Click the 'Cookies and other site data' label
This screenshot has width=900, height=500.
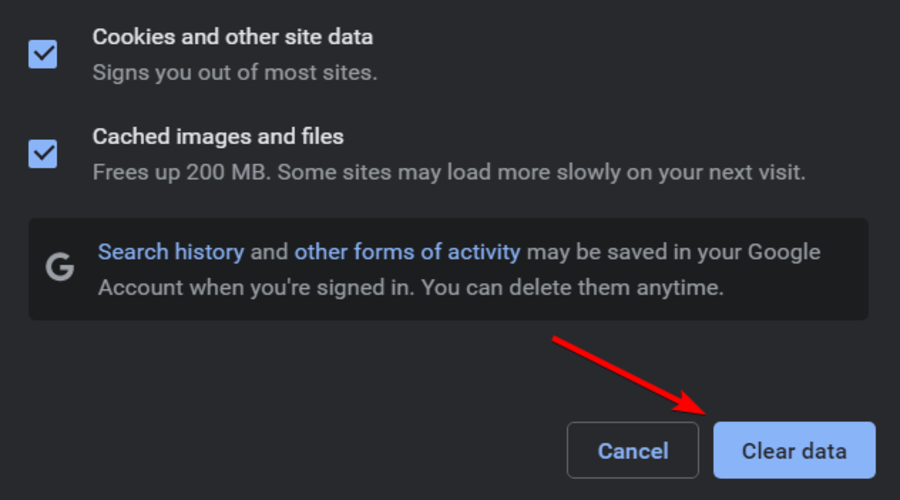tap(232, 37)
